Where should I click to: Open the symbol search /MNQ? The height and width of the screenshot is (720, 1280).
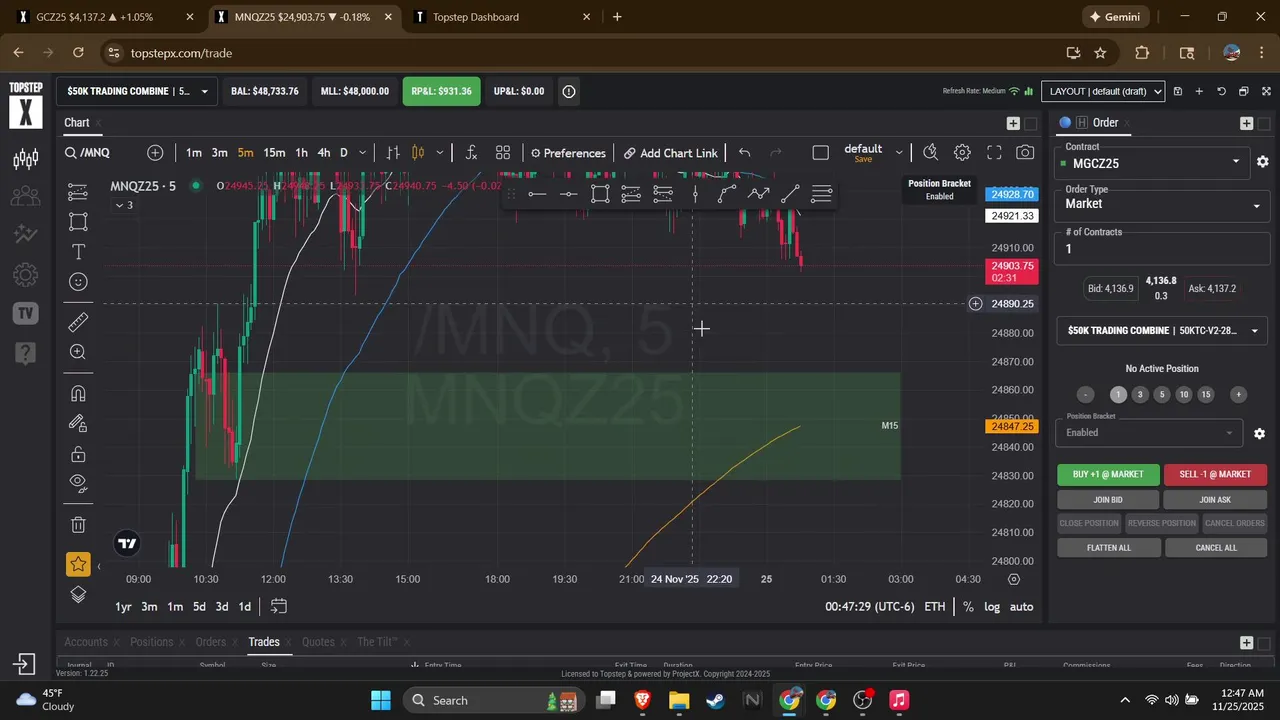click(x=88, y=153)
